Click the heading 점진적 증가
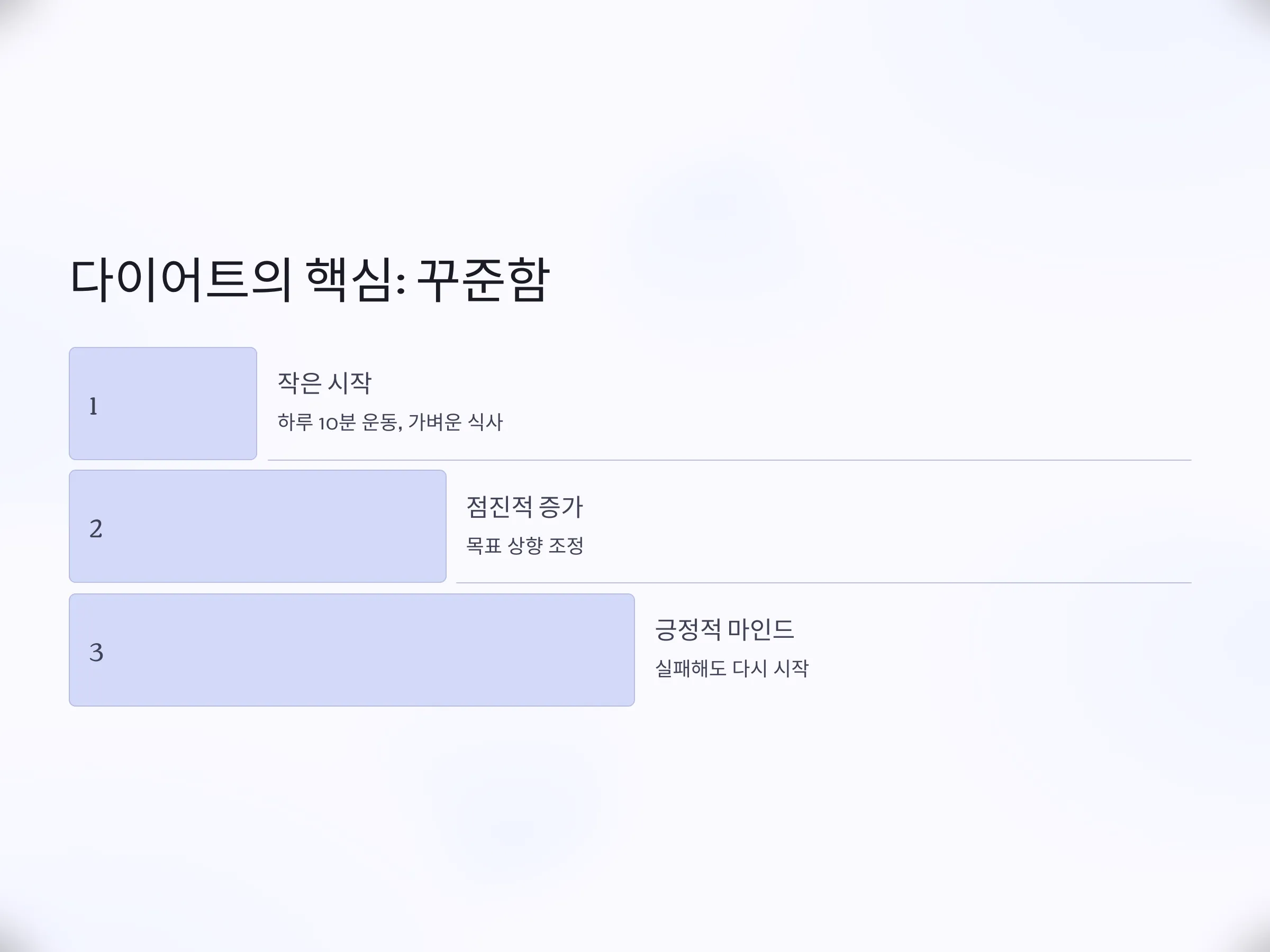The image size is (1270, 952). coord(525,507)
